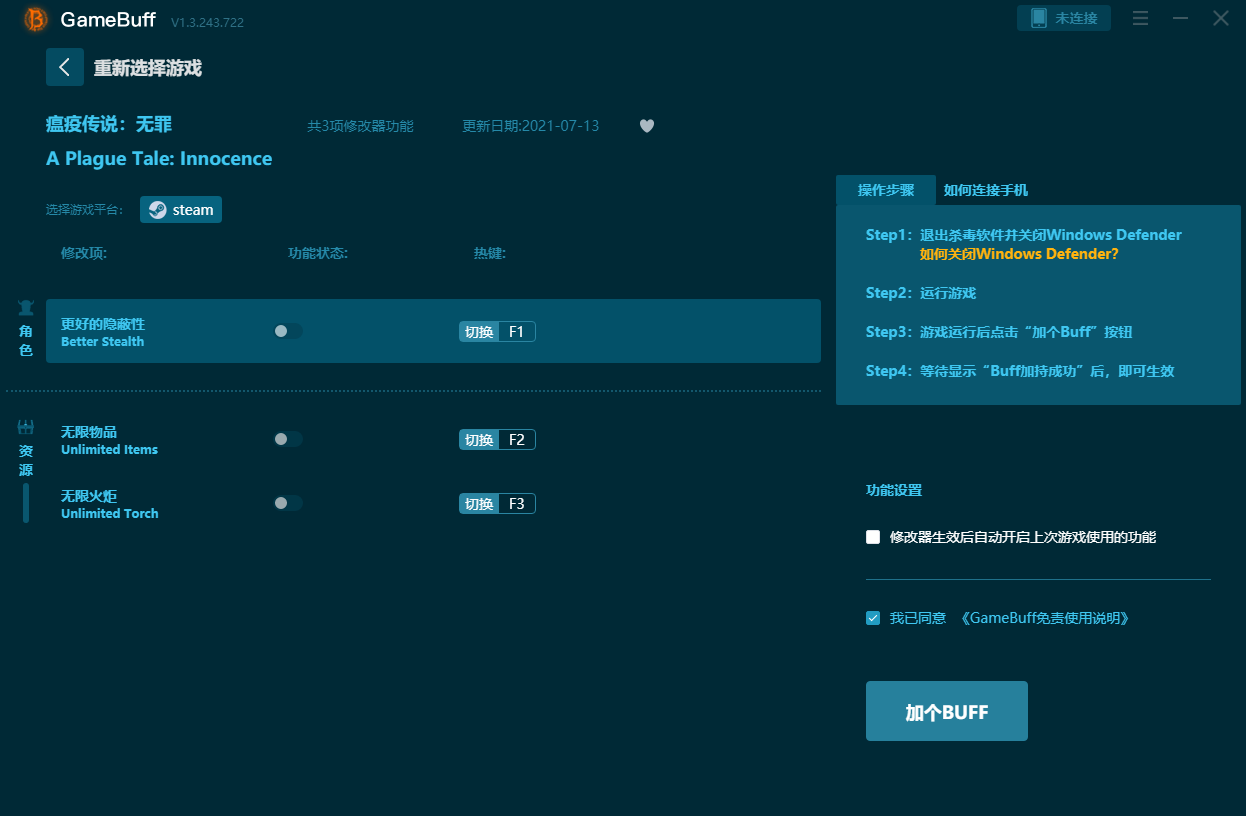Click the 功能设置 heading
1246x816 pixels.
click(x=894, y=490)
